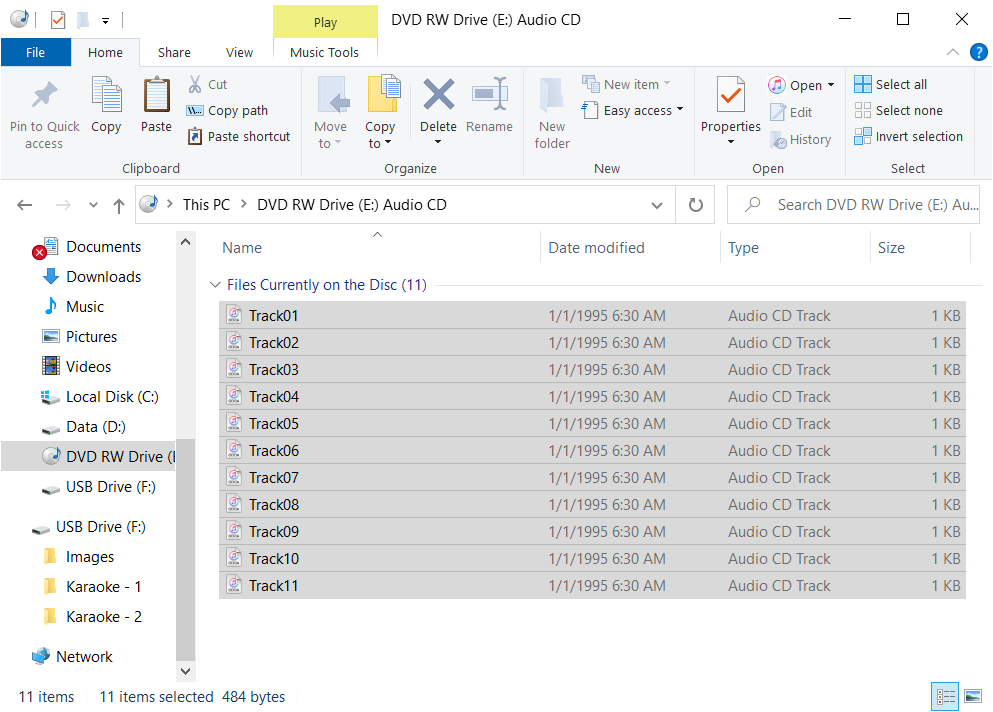
Task: Open Network in the navigation pane
Action: [x=72, y=656]
